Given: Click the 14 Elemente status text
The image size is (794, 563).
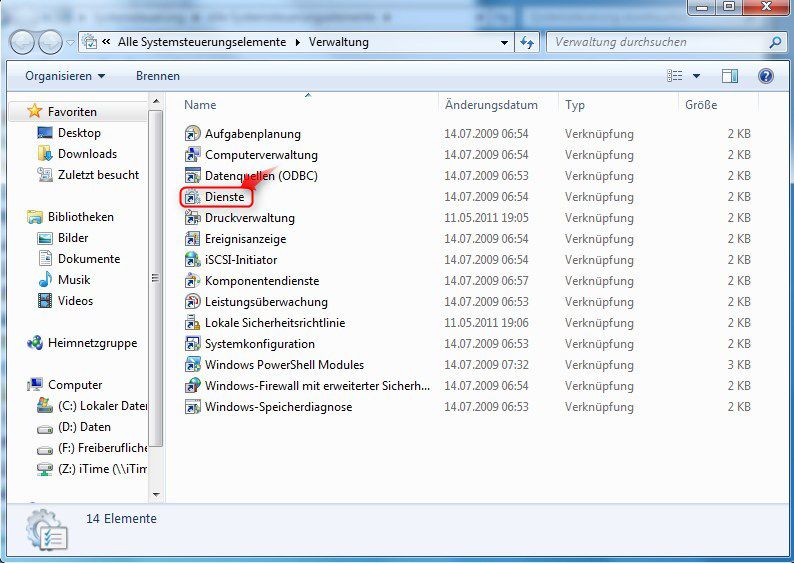Looking at the screenshot, I should click(x=122, y=518).
